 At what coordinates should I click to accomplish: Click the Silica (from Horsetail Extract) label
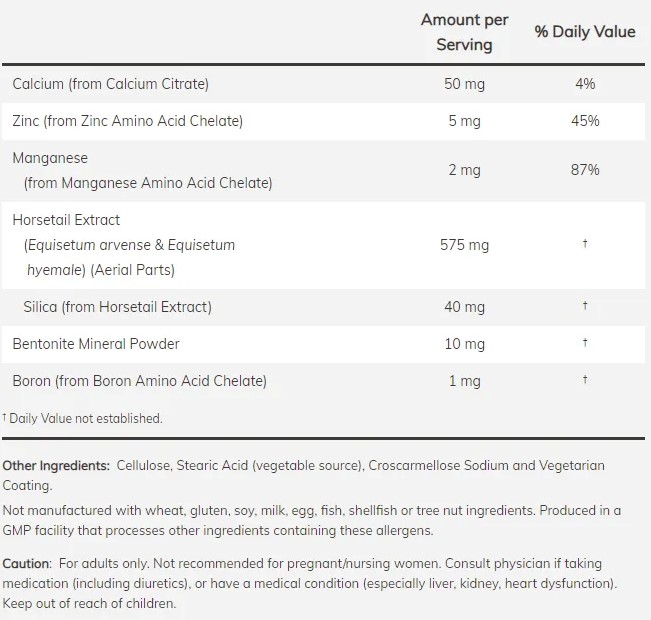pyautogui.click(x=117, y=307)
